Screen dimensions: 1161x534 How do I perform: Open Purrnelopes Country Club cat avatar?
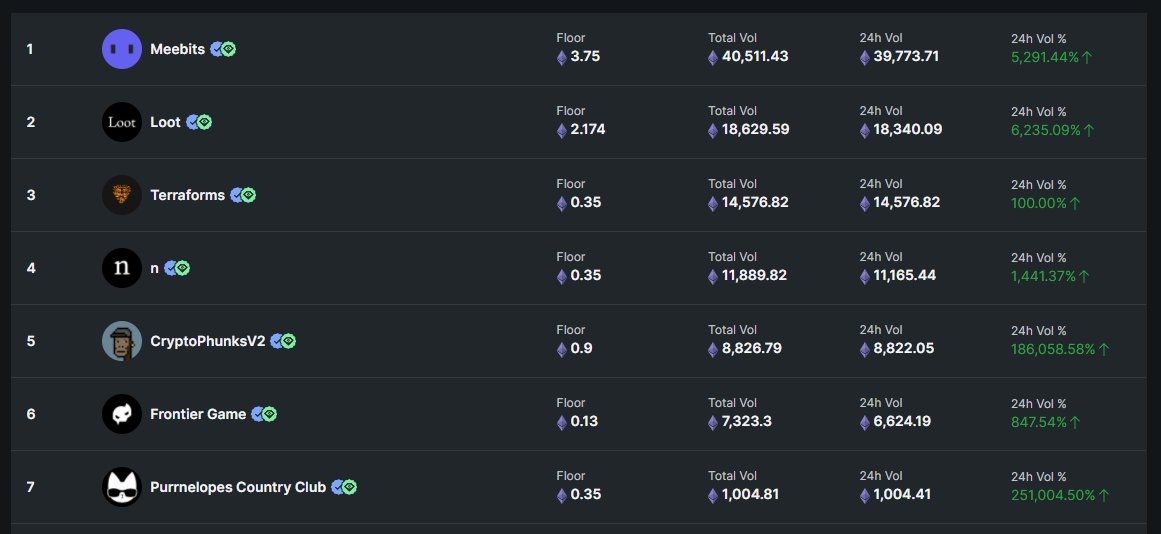point(121,487)
